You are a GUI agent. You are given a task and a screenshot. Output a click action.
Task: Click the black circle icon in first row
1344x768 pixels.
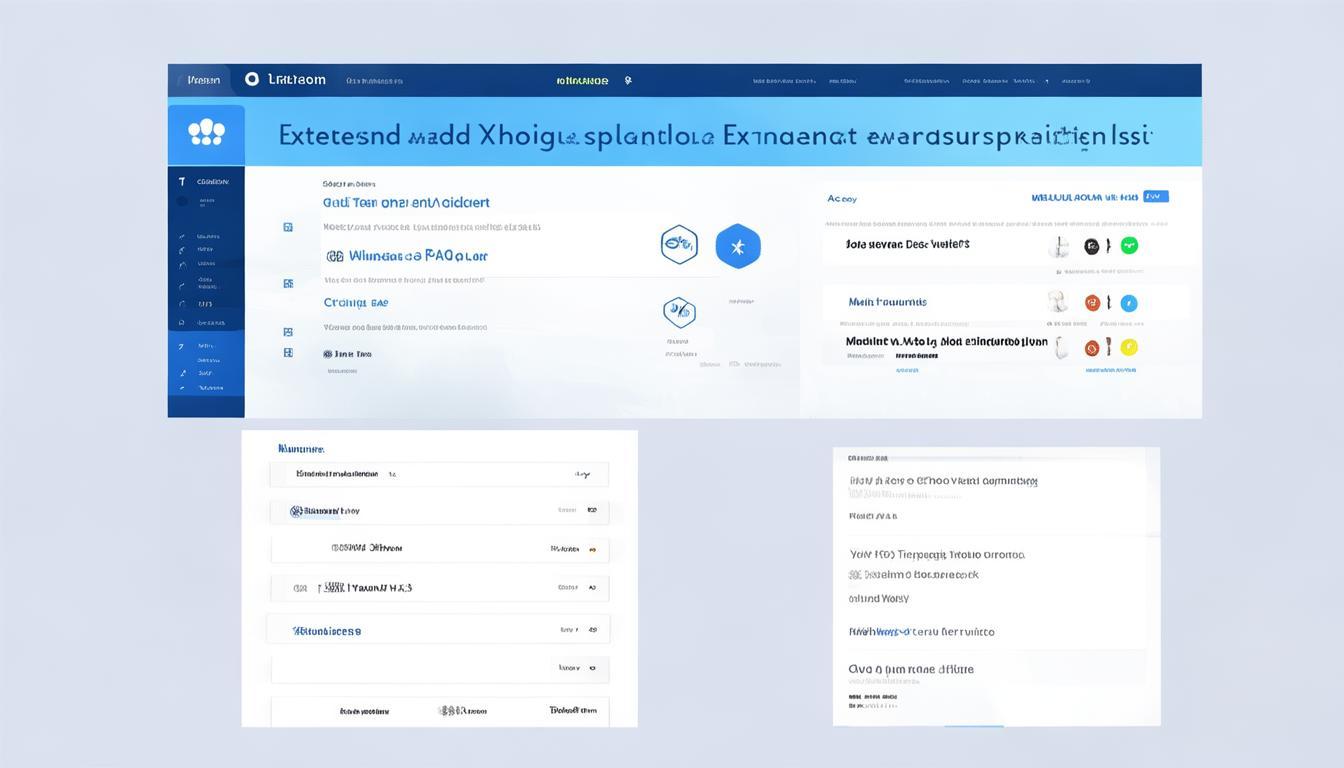[x=1092, y=246]
